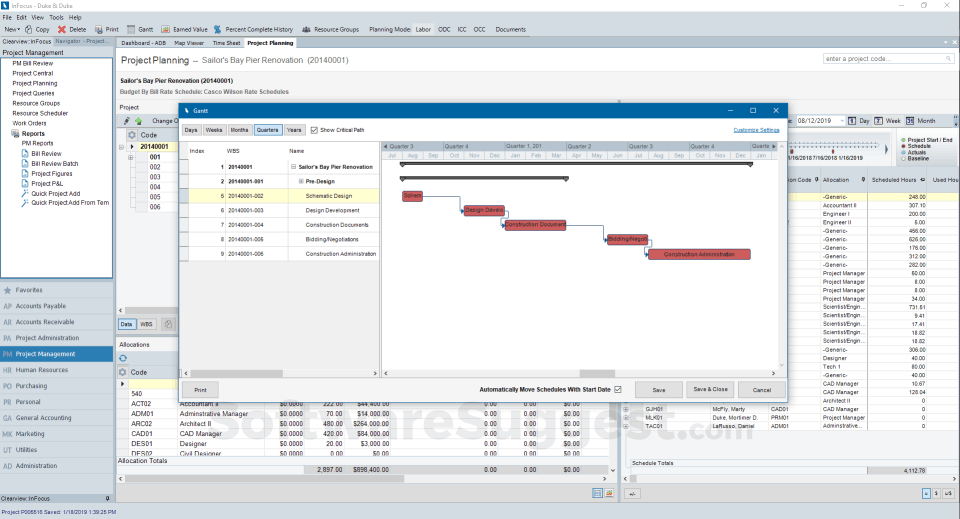Switch Gantt scale to Months

click(x=240, y=130)
